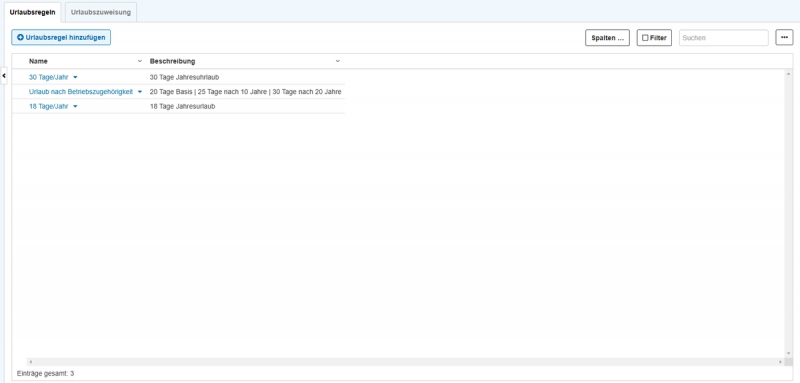
Task: Open the Spalten column chooser
Action: [x=607, y=38]
